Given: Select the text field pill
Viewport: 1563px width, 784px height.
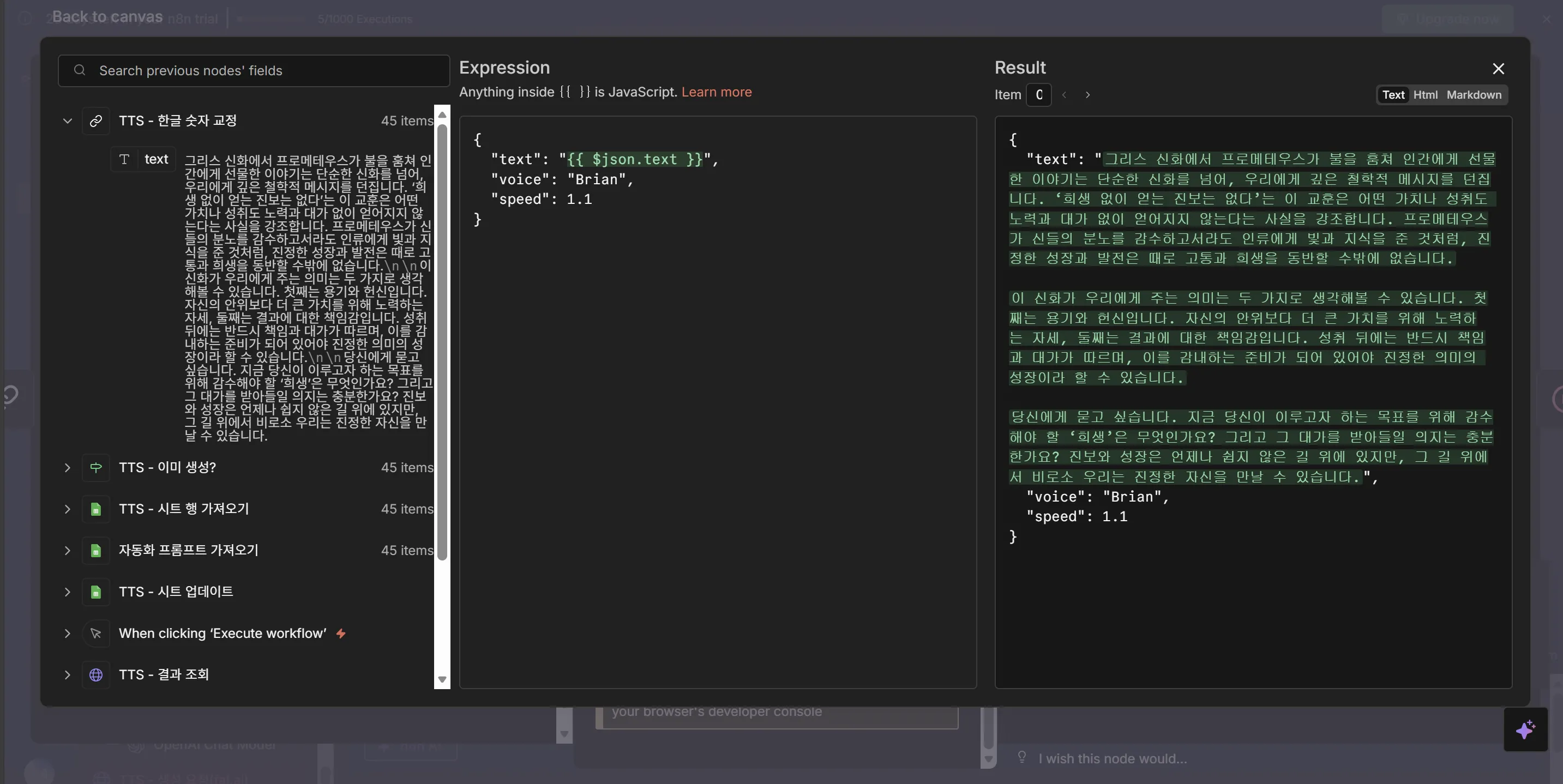Looking at the screenshot, I should pos(144,159).
